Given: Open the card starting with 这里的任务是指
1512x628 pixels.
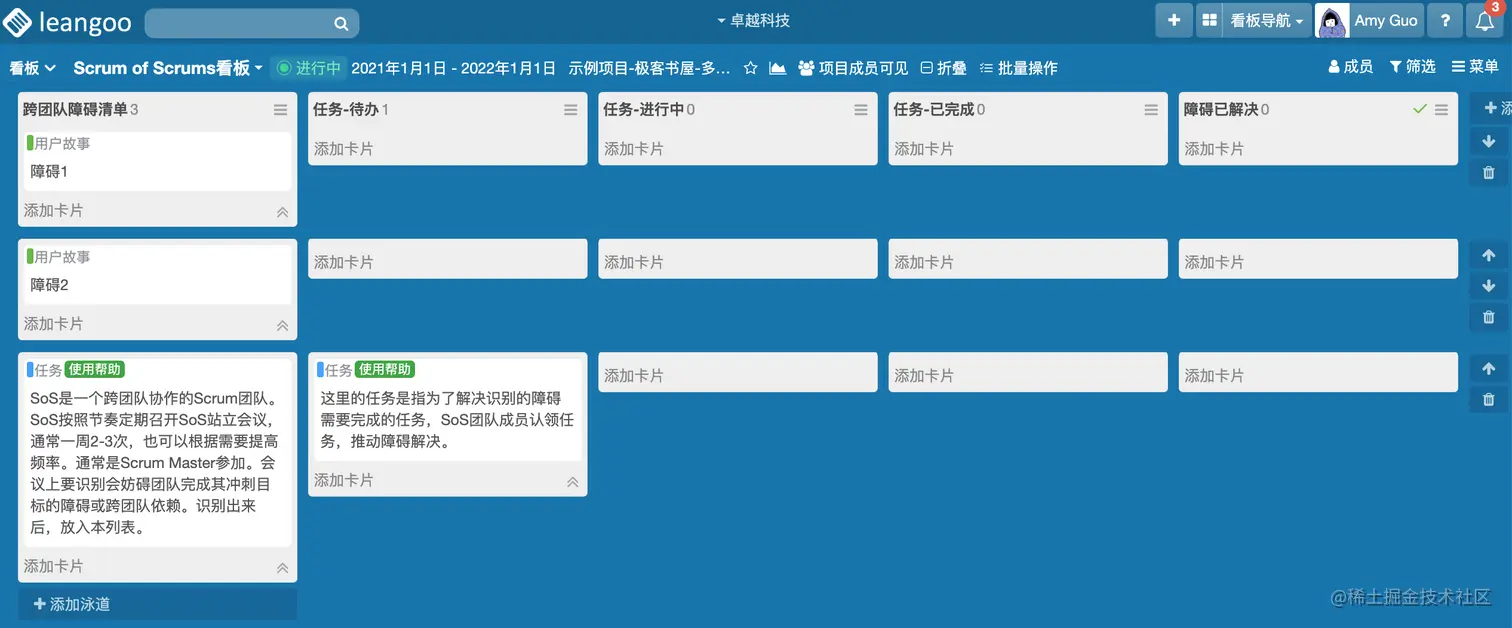Looking at the screenshot, I should click(447, 409).
